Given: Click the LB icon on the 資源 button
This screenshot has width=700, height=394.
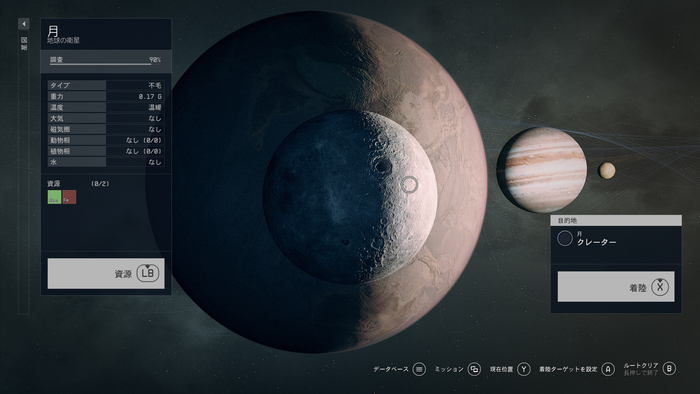Looking at the screenshot, I should tap(148, 273).
